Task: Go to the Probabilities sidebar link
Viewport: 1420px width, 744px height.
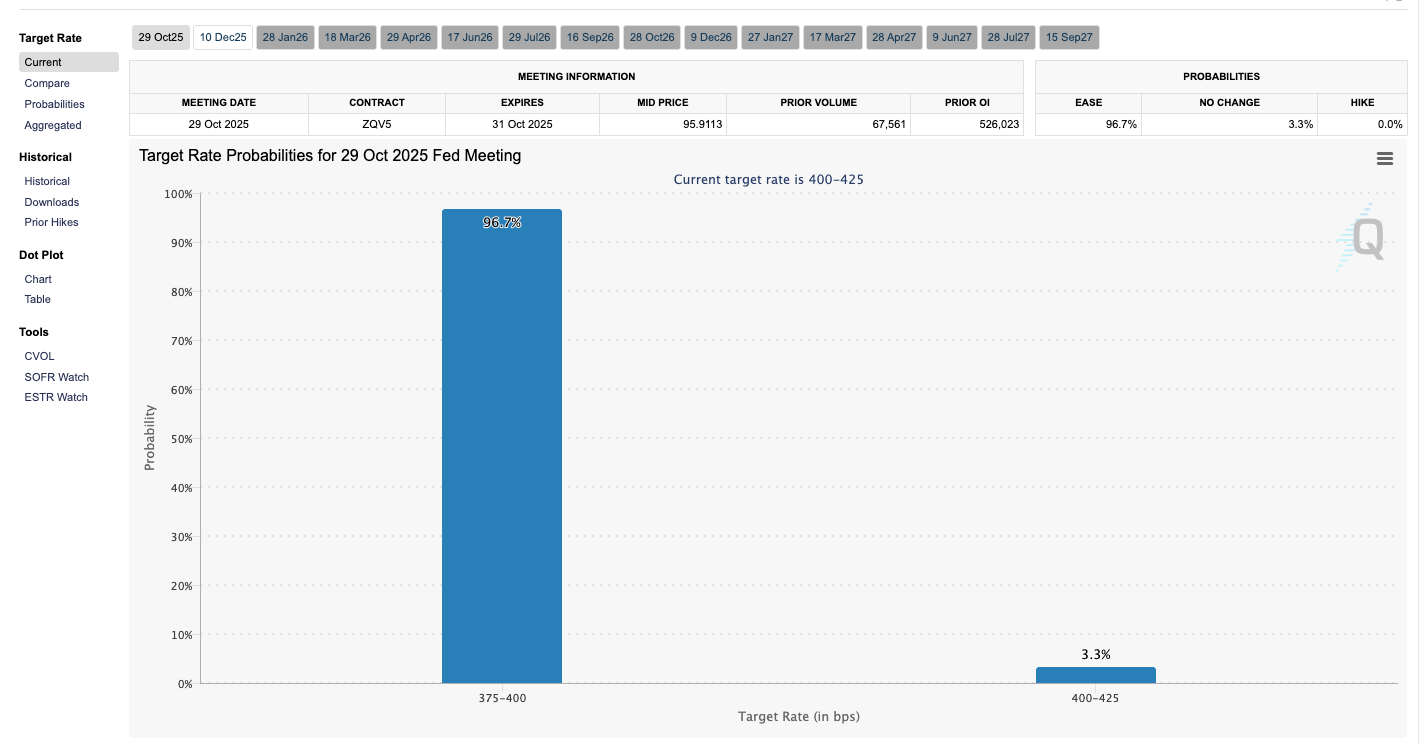Action: (x=54, y=104)
